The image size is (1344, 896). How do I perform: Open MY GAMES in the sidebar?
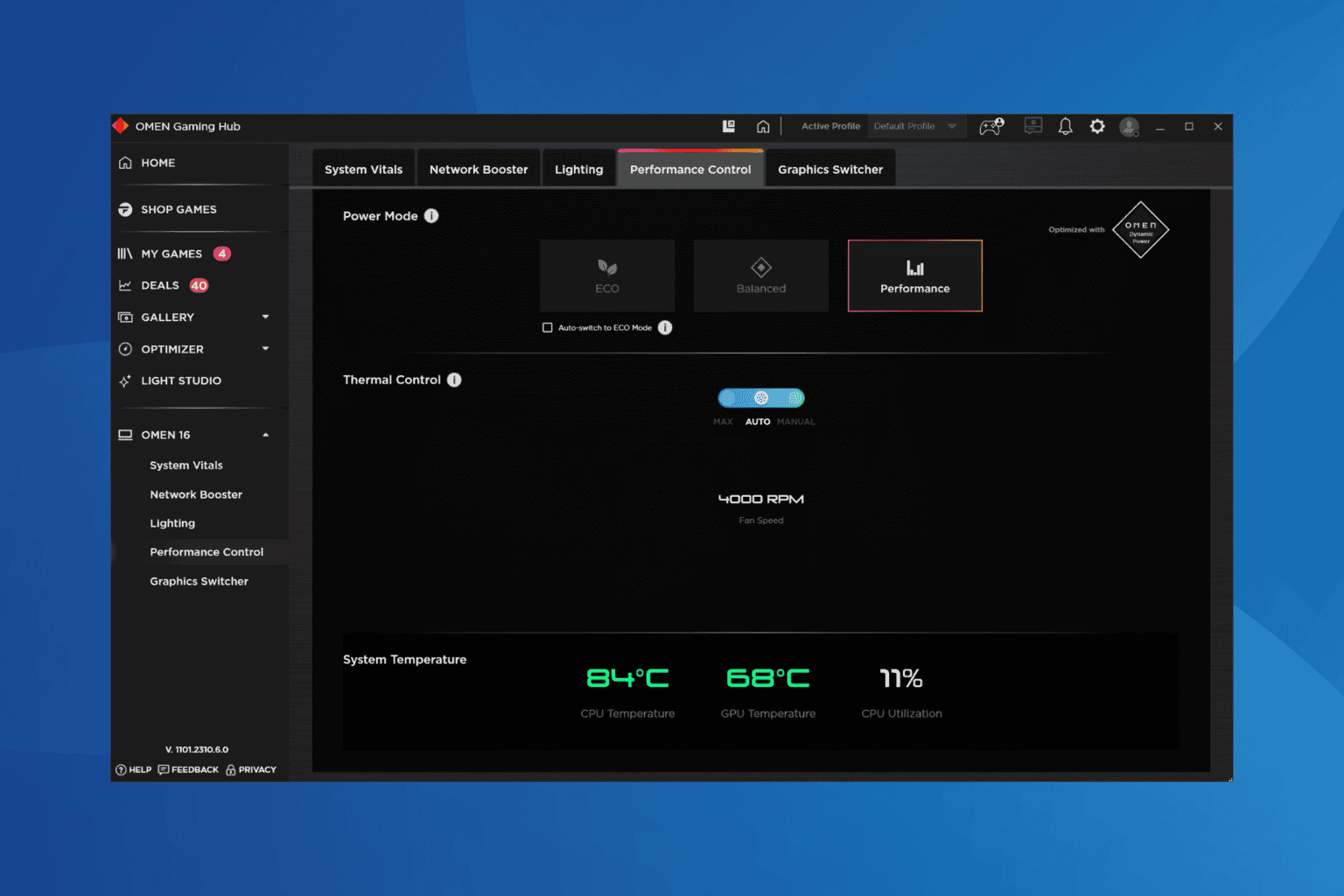coord(171,254)
